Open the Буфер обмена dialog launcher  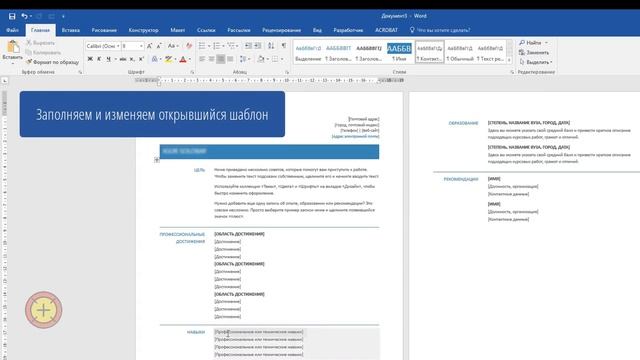80,72
